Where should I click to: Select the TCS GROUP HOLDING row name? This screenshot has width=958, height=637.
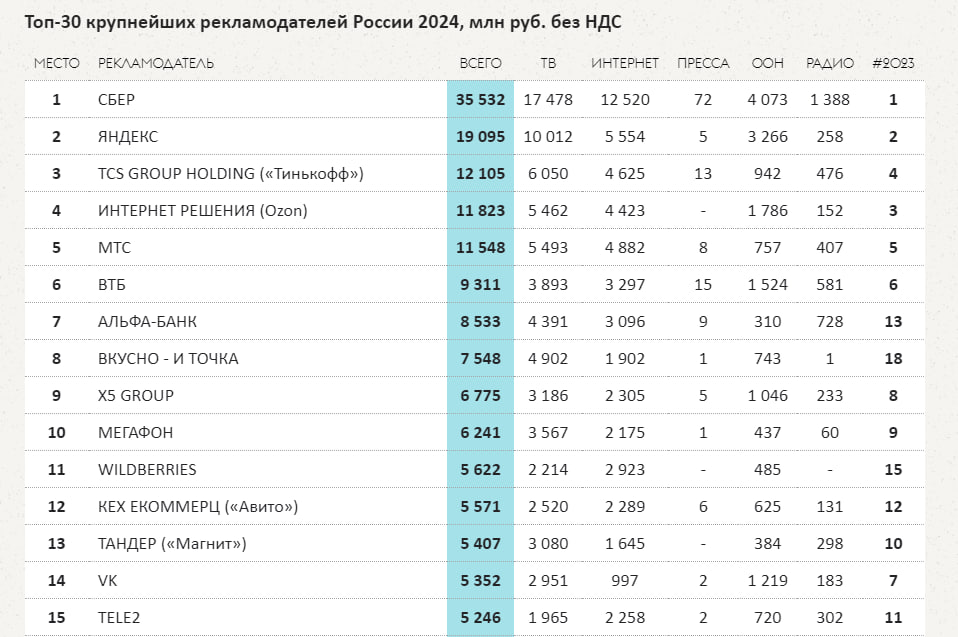[x=230, y=174]
